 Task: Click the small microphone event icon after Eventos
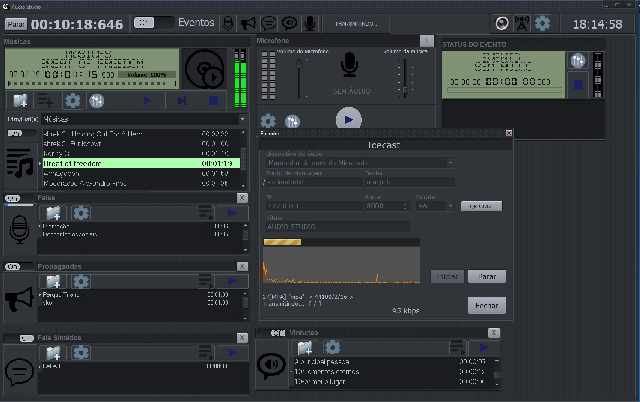[x=229, y=24]
